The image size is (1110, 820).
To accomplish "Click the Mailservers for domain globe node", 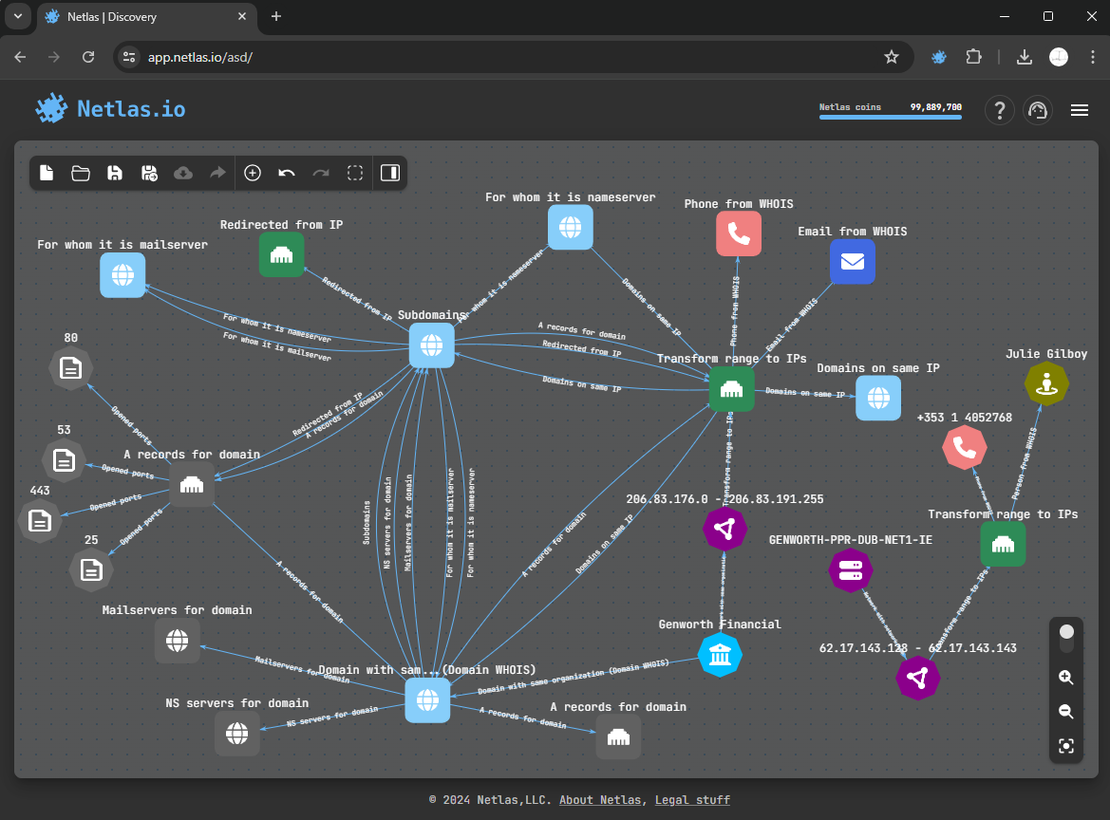I will point(177,641).
